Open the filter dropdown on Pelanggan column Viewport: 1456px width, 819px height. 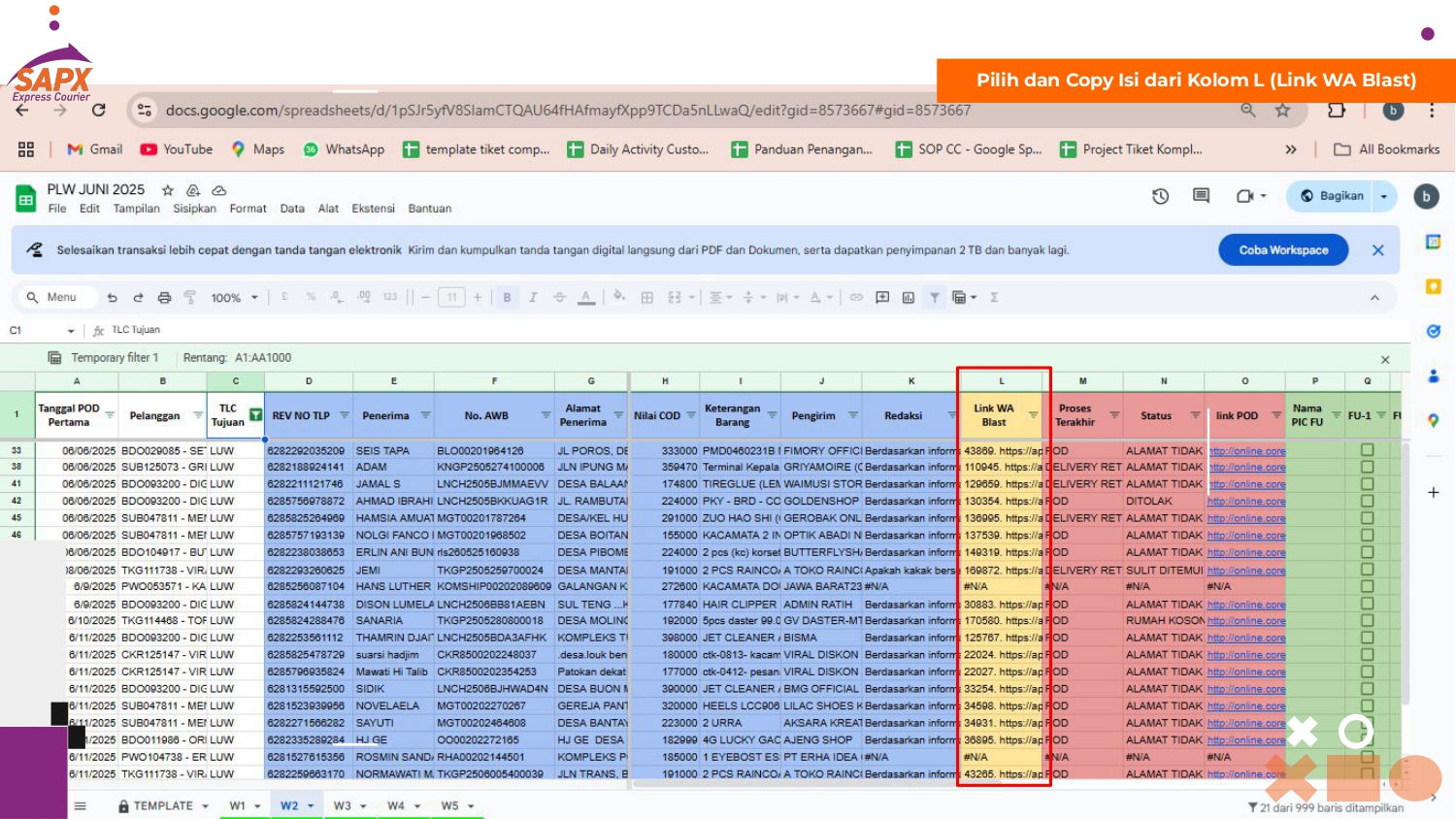pos(198,415)
